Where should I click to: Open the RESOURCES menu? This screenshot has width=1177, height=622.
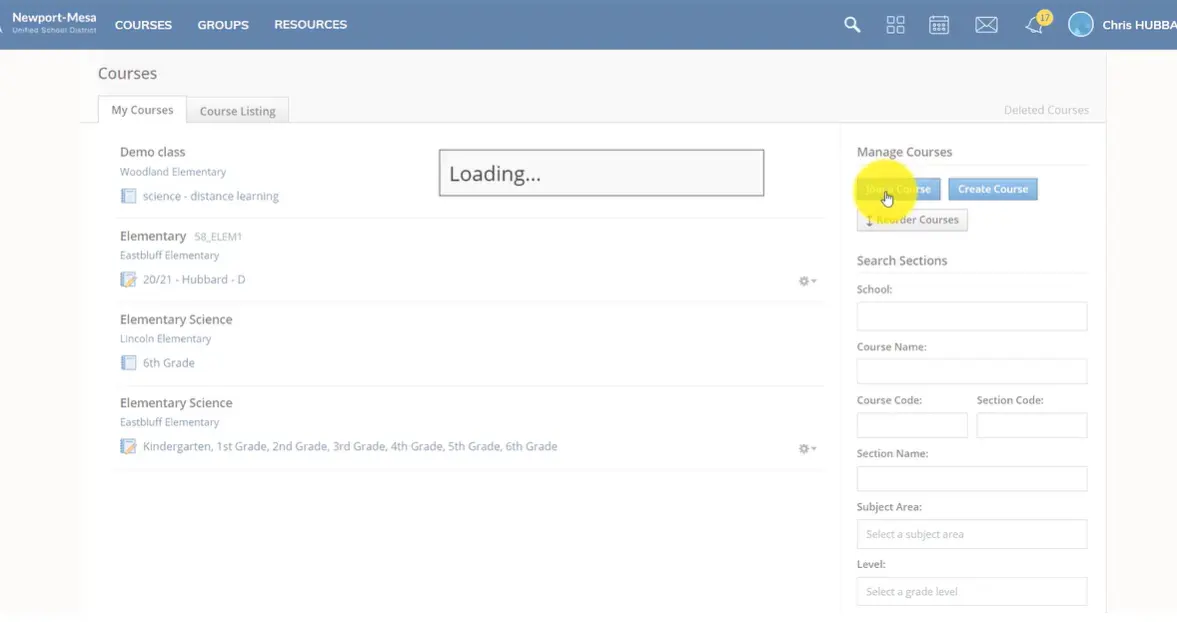(x=310, y=25)
